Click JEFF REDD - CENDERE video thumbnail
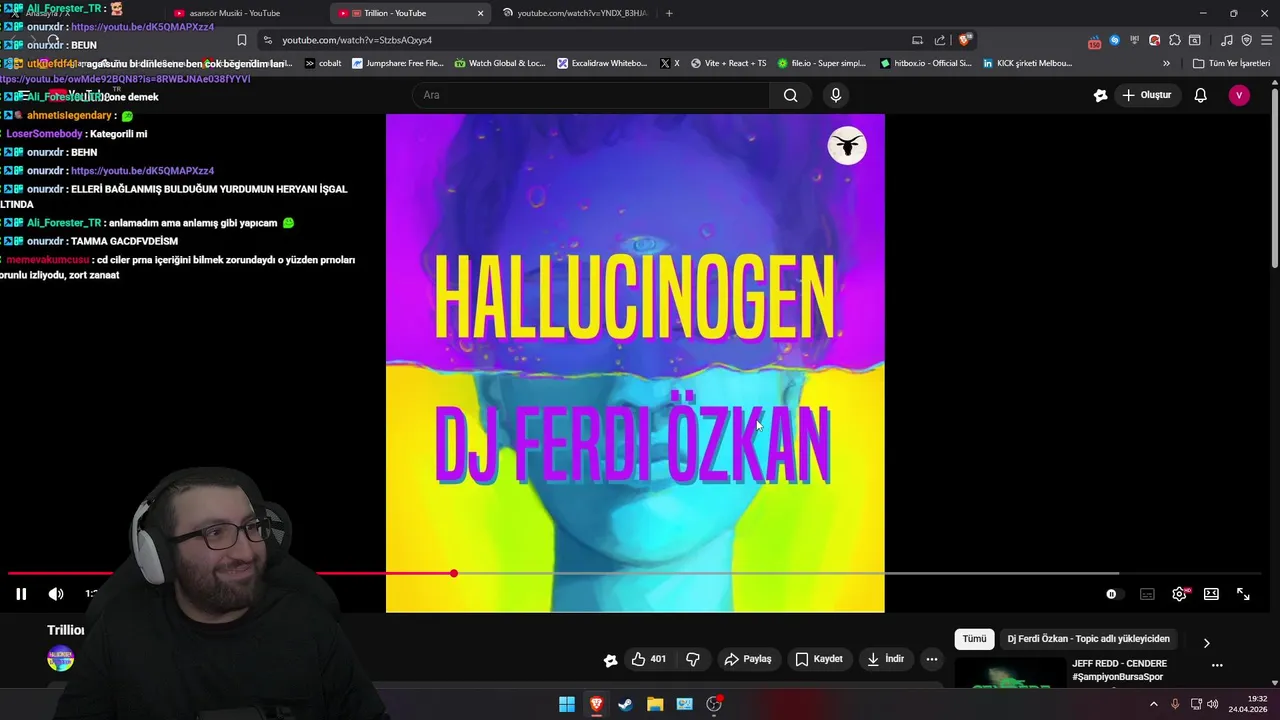This screenshot has width=1280, height=720. pyautogui.click(x=1010, y=672)
